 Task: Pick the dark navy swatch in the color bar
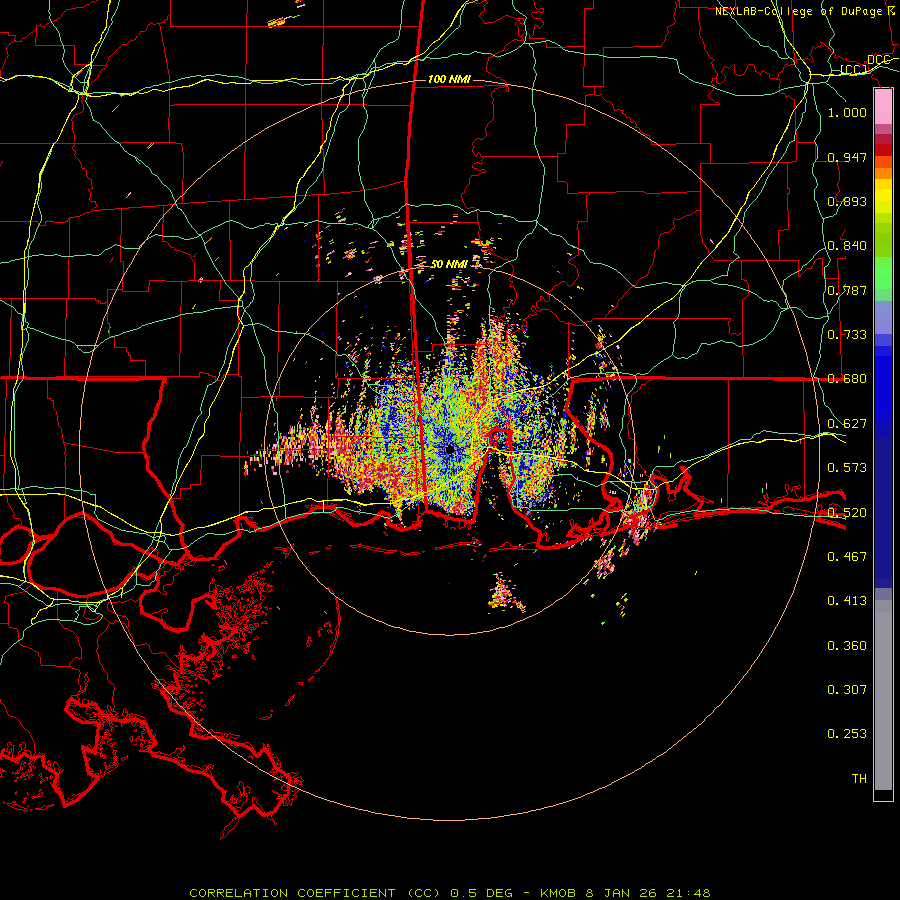pos(883,511)
